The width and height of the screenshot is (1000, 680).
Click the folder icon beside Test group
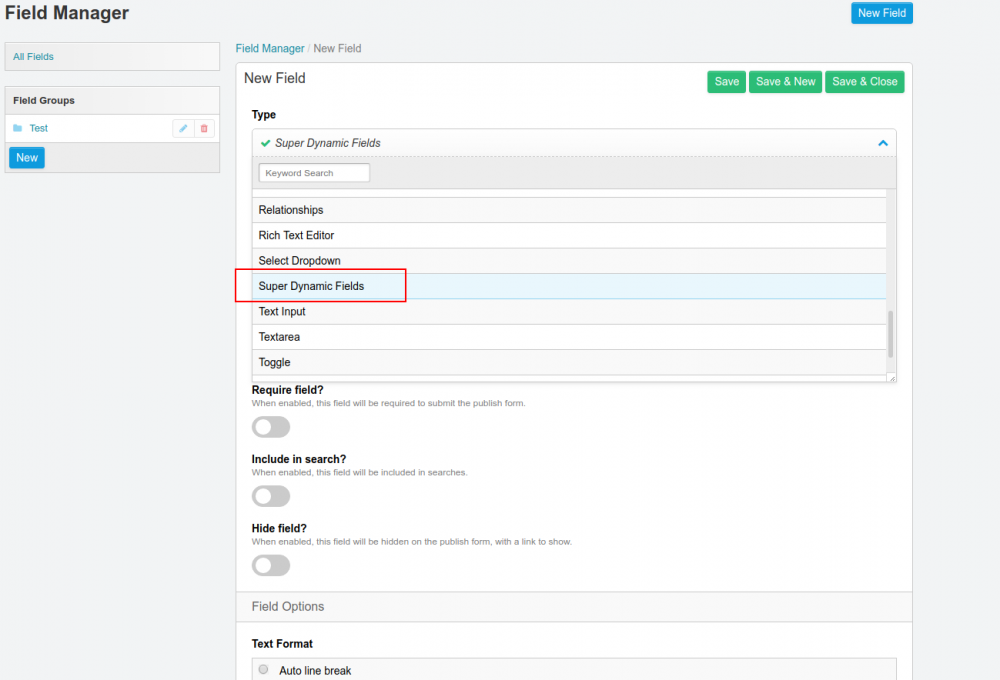[18, 128]
